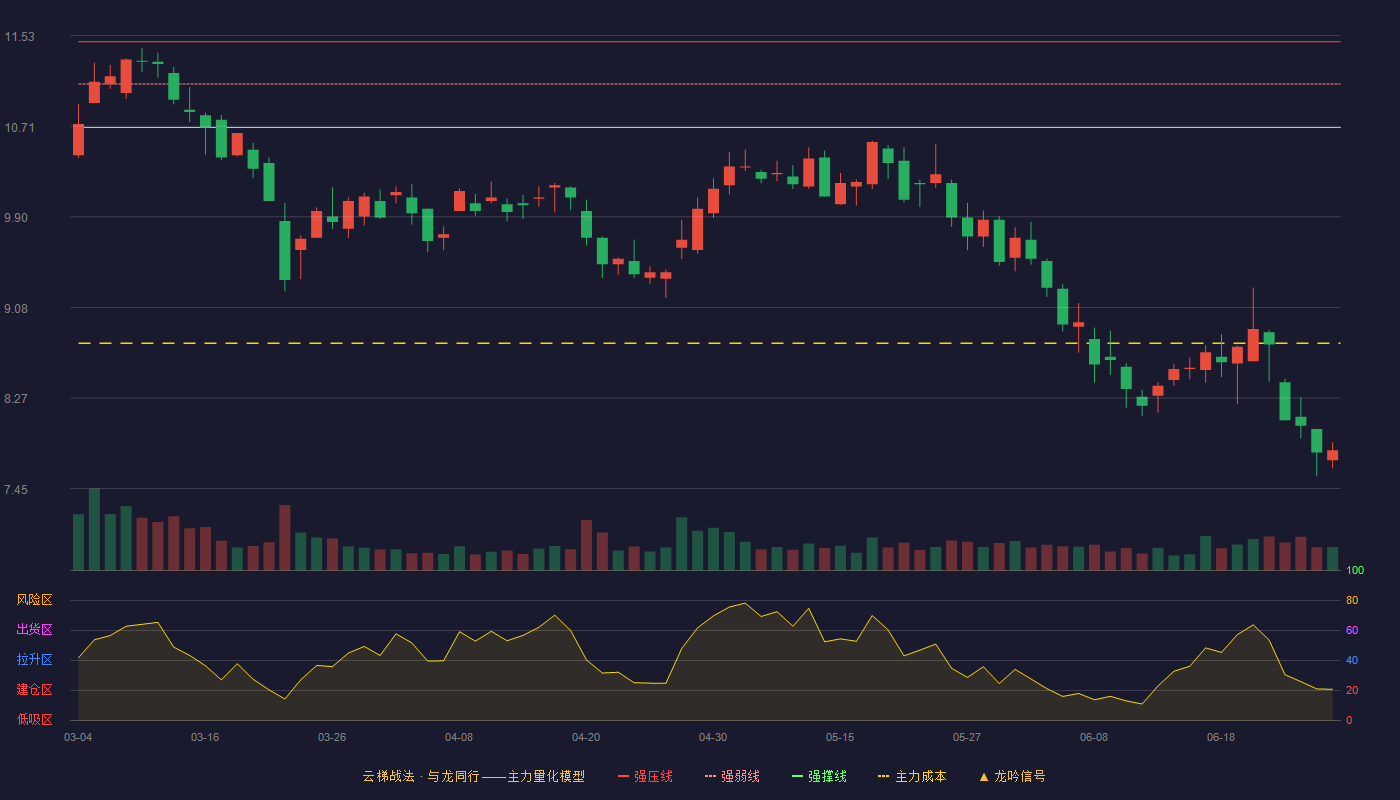
Task: Click the 03-04 date label
Action: 78,737
